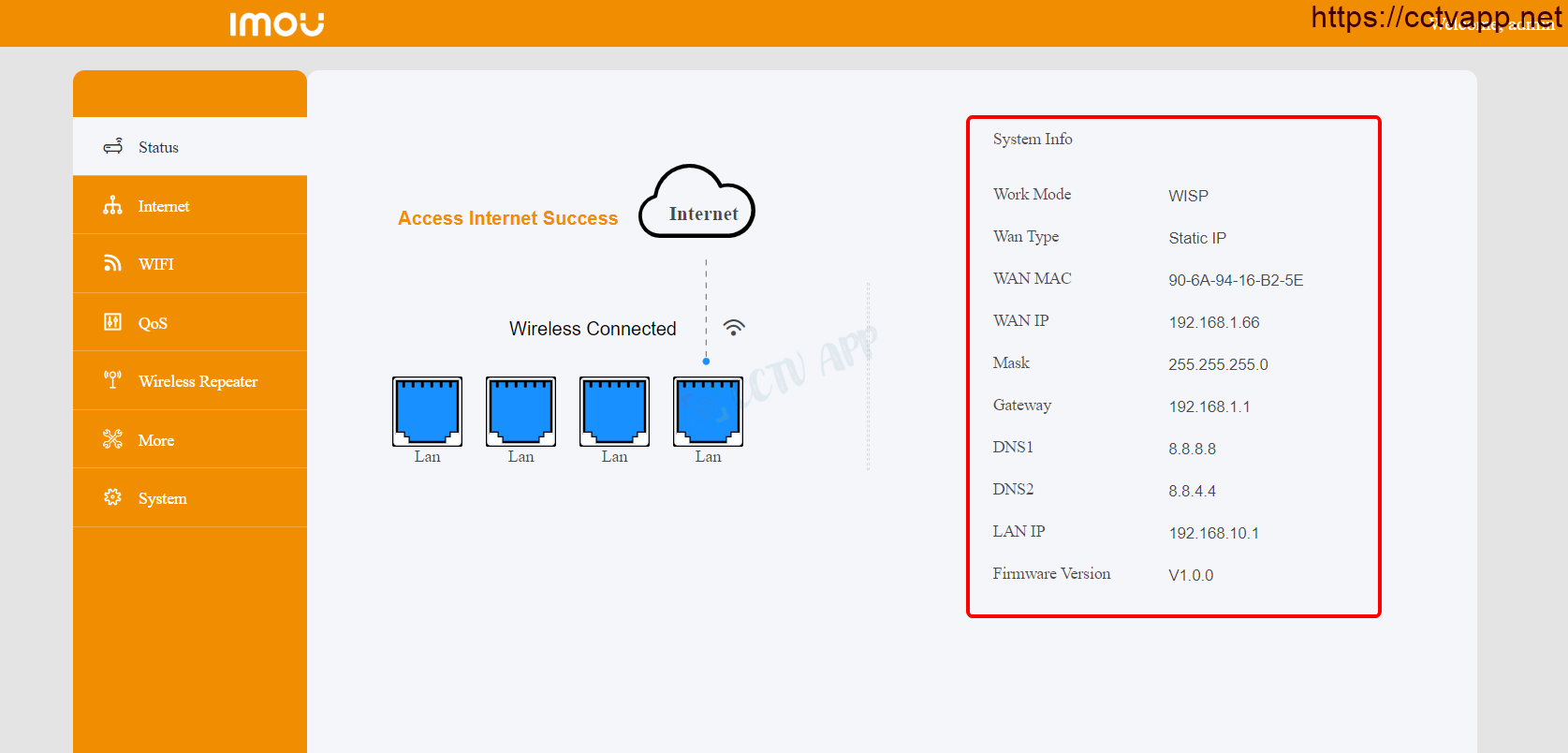Click the WAN MAC address value
The width and height of the screenshot is (1568, 753).
(1236, 280)
